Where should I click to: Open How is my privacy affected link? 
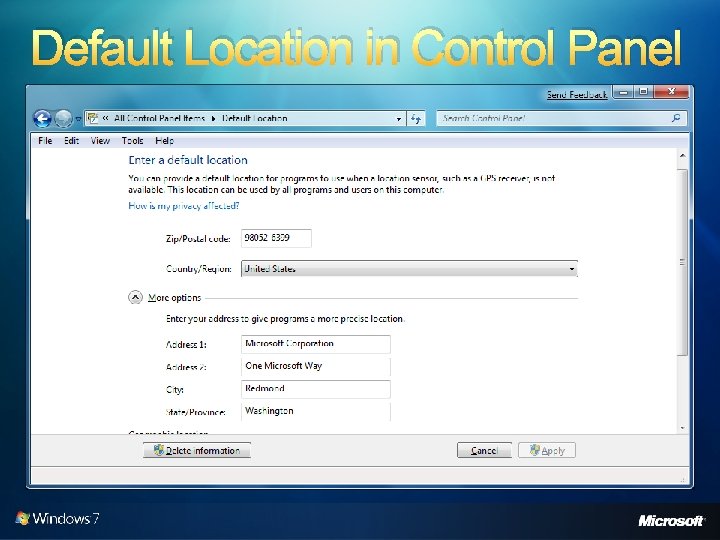(x=184, y=206)
